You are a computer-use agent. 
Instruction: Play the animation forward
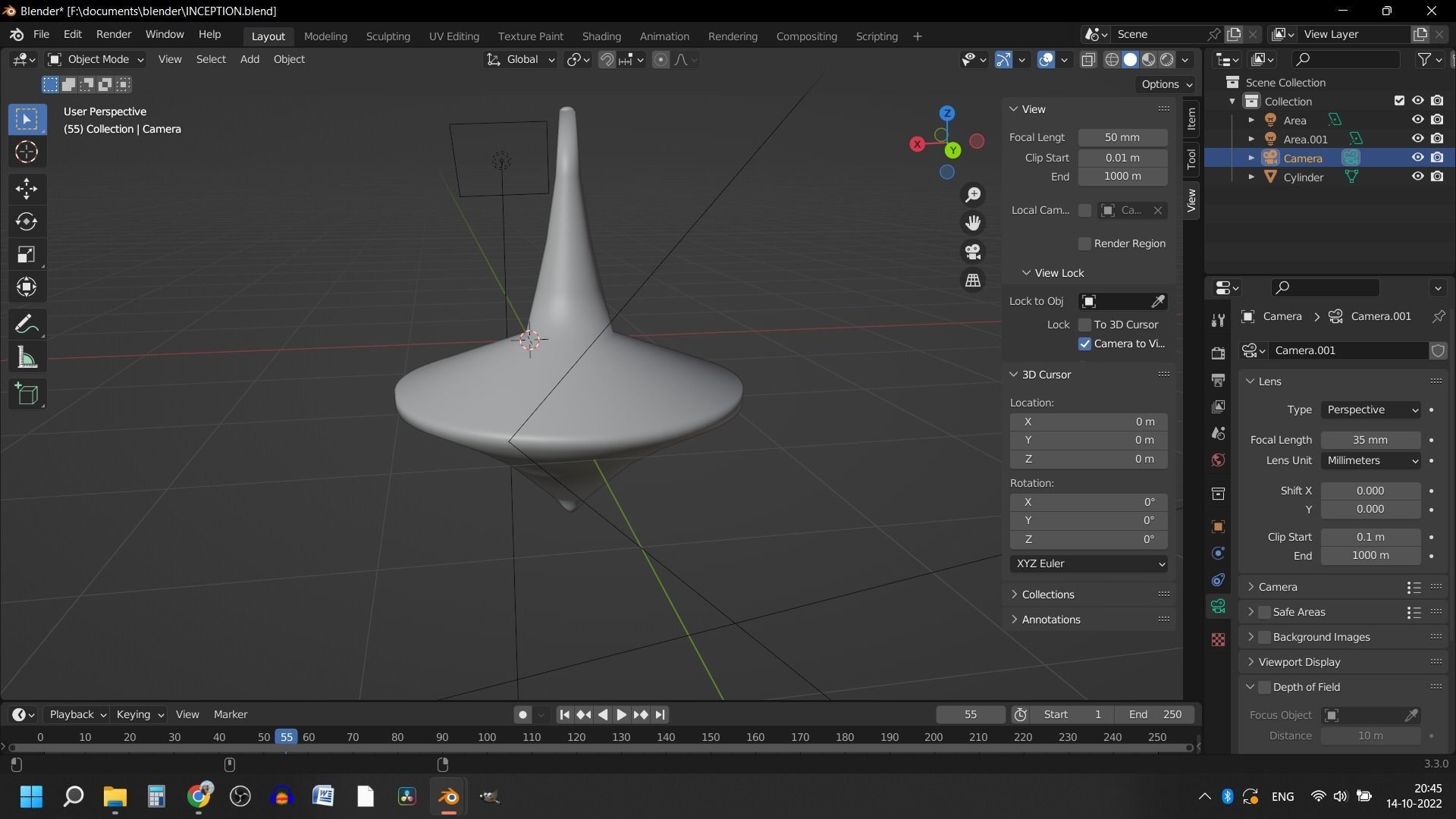tap(621, 714)
